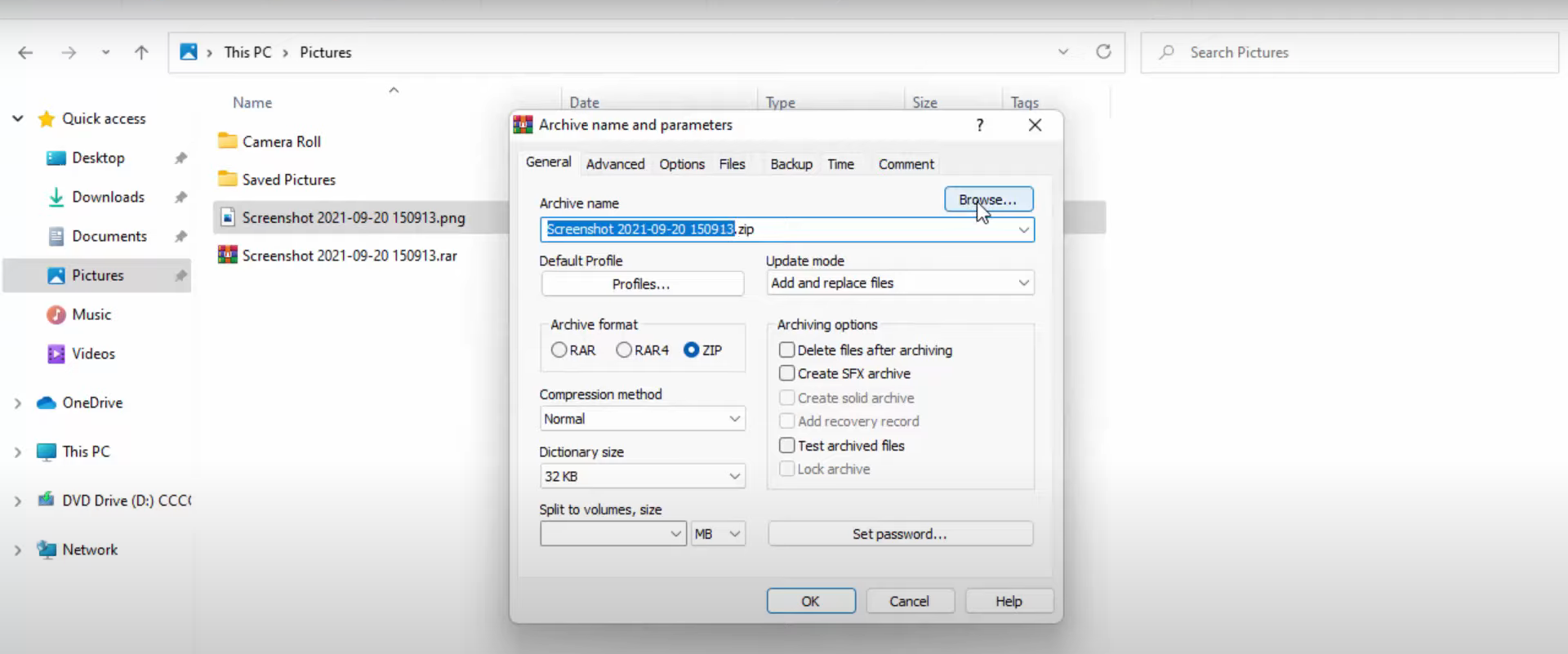Enable Delete files after archiving
The height and width of the screenshot is (654, 1568).
787,350
